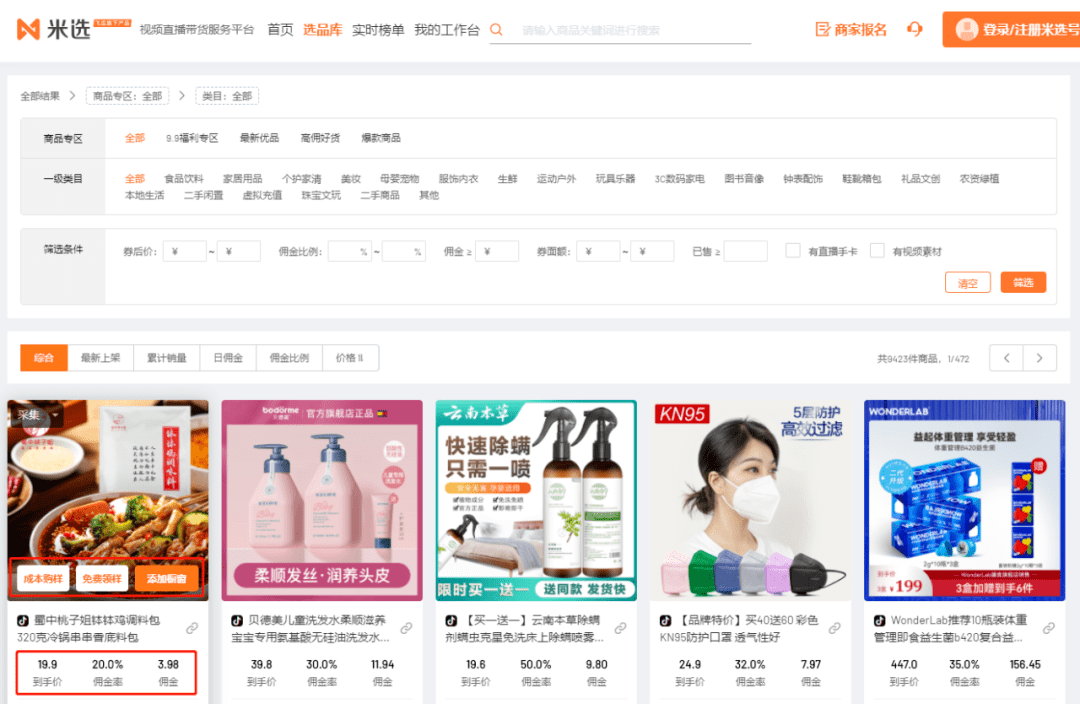Image resolution: width=1080 pixels, height=704 pixels.
Task: Click the 商家报名 link
Action: (x=851, y=29)
